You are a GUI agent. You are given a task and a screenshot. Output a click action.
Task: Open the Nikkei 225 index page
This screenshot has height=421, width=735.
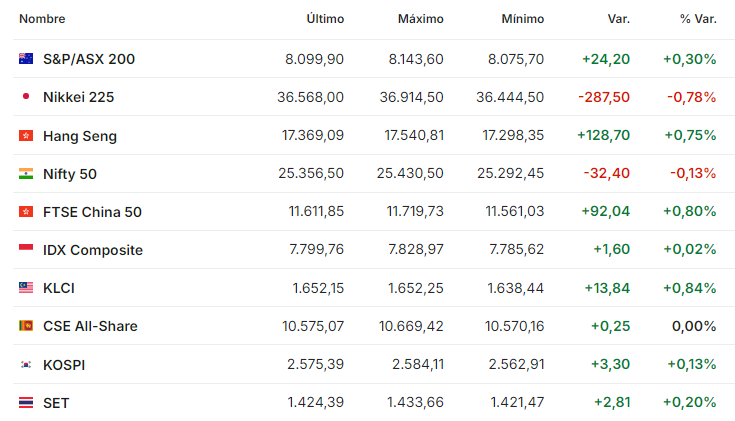[x=78, y=97]
